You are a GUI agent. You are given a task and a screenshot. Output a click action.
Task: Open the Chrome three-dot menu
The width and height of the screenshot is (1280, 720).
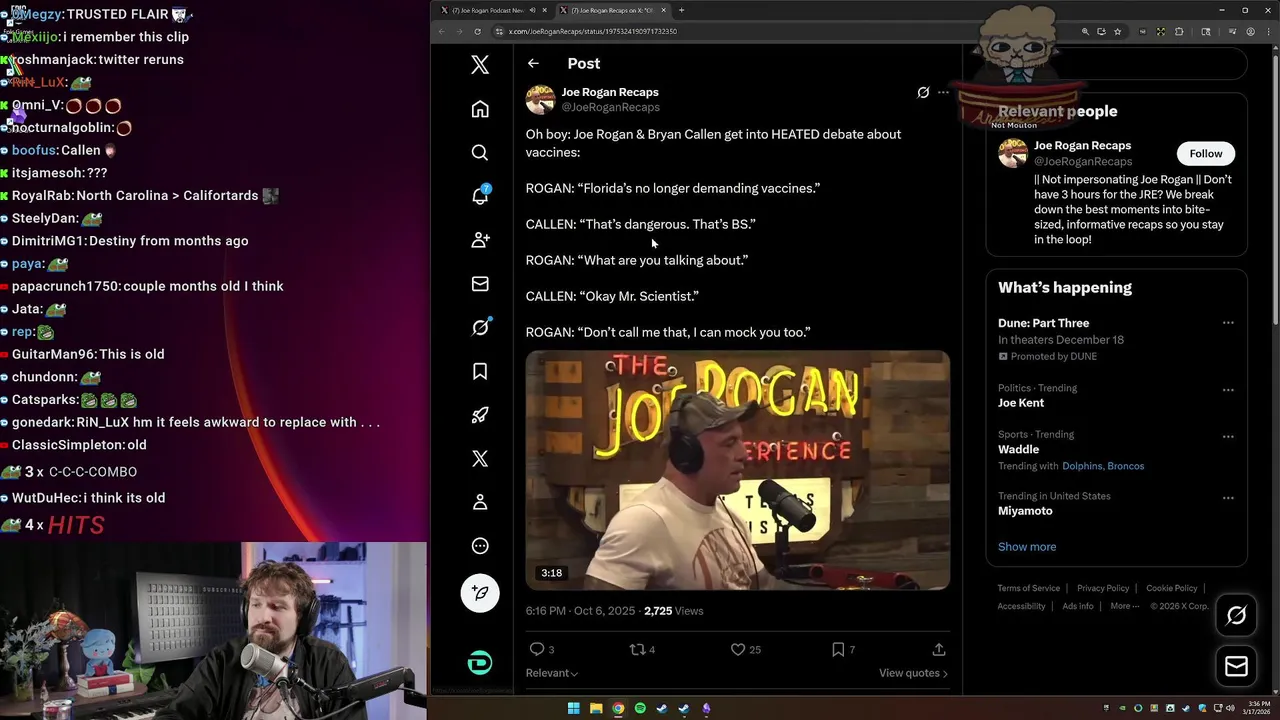click(1269, 32)
